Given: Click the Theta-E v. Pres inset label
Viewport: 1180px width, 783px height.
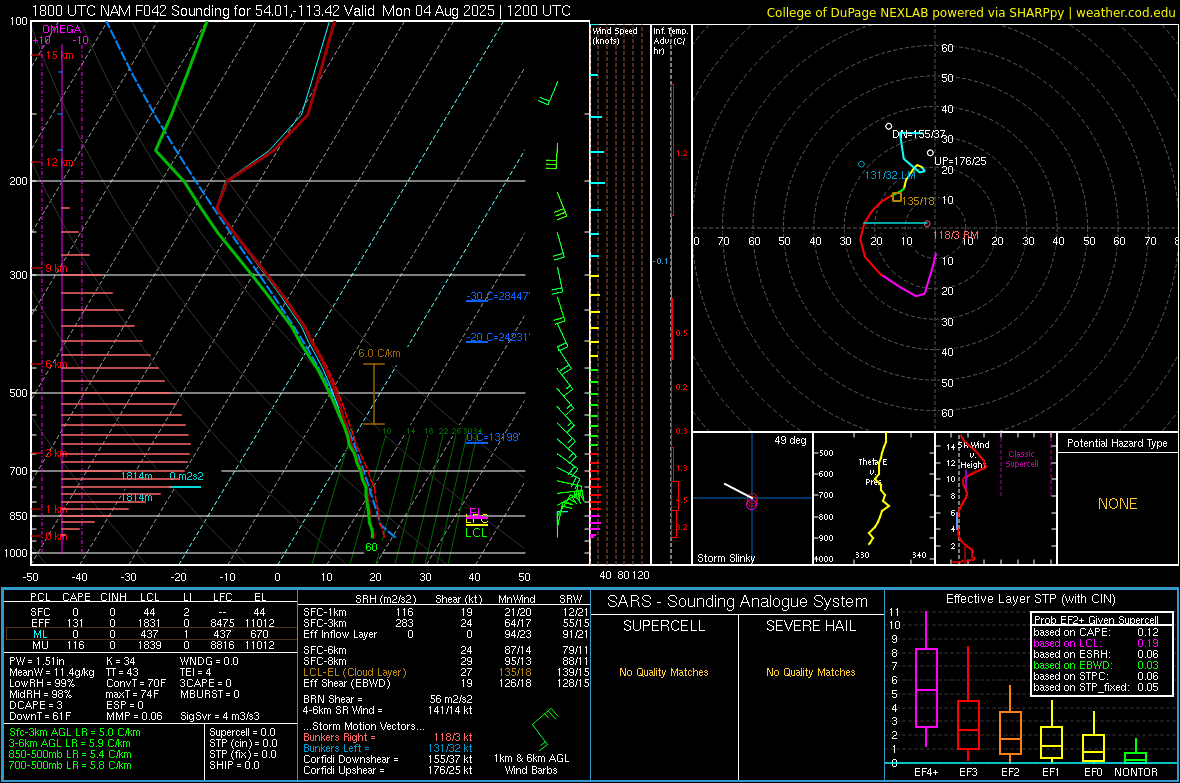Looking at the screenshot, I should pos(873,471).
